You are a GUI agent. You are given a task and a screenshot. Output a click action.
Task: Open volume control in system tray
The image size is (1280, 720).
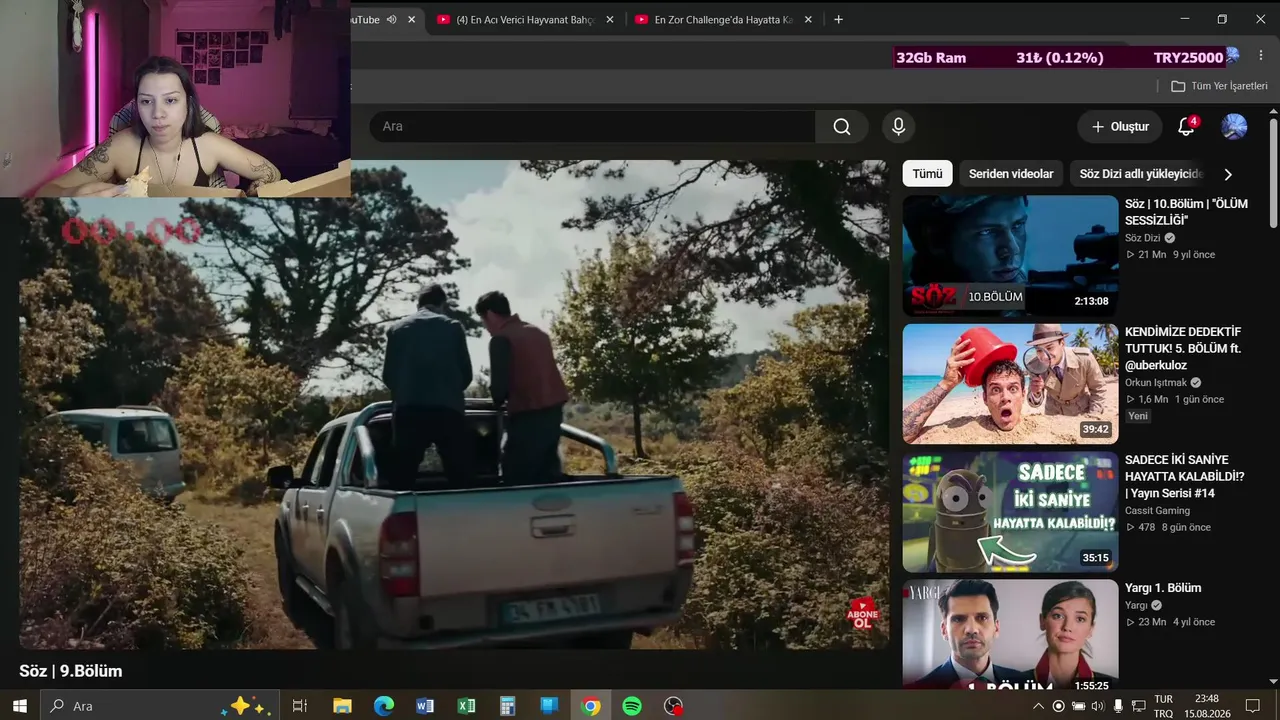pyautogui.click(x=1097, y=706)
